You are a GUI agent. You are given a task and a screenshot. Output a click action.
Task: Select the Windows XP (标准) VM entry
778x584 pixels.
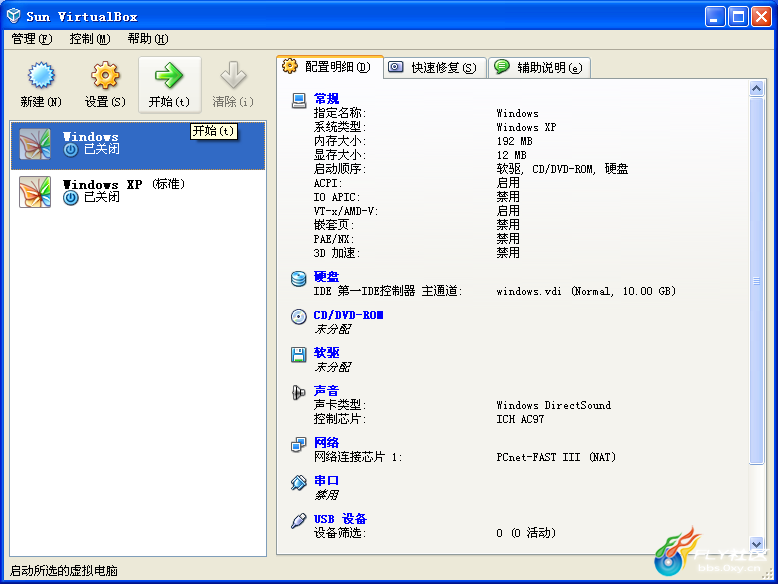tap(138, 193)
